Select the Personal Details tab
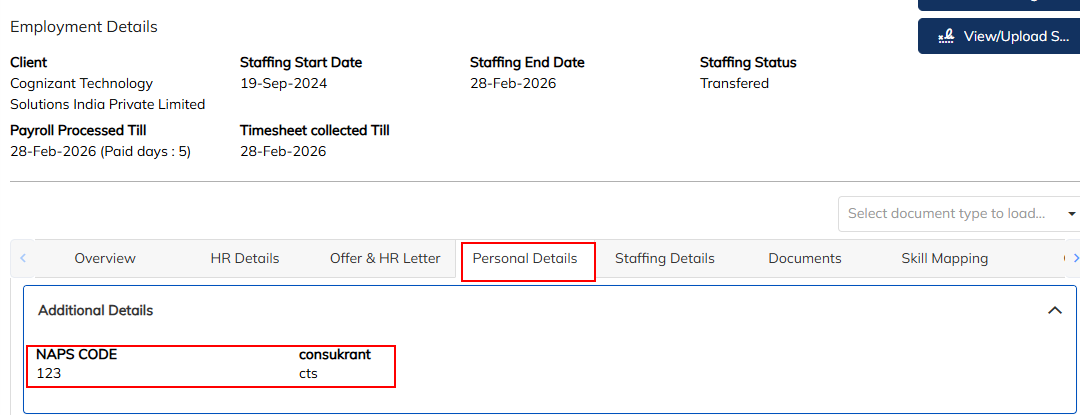1080x415 pixels. [525, 259]
